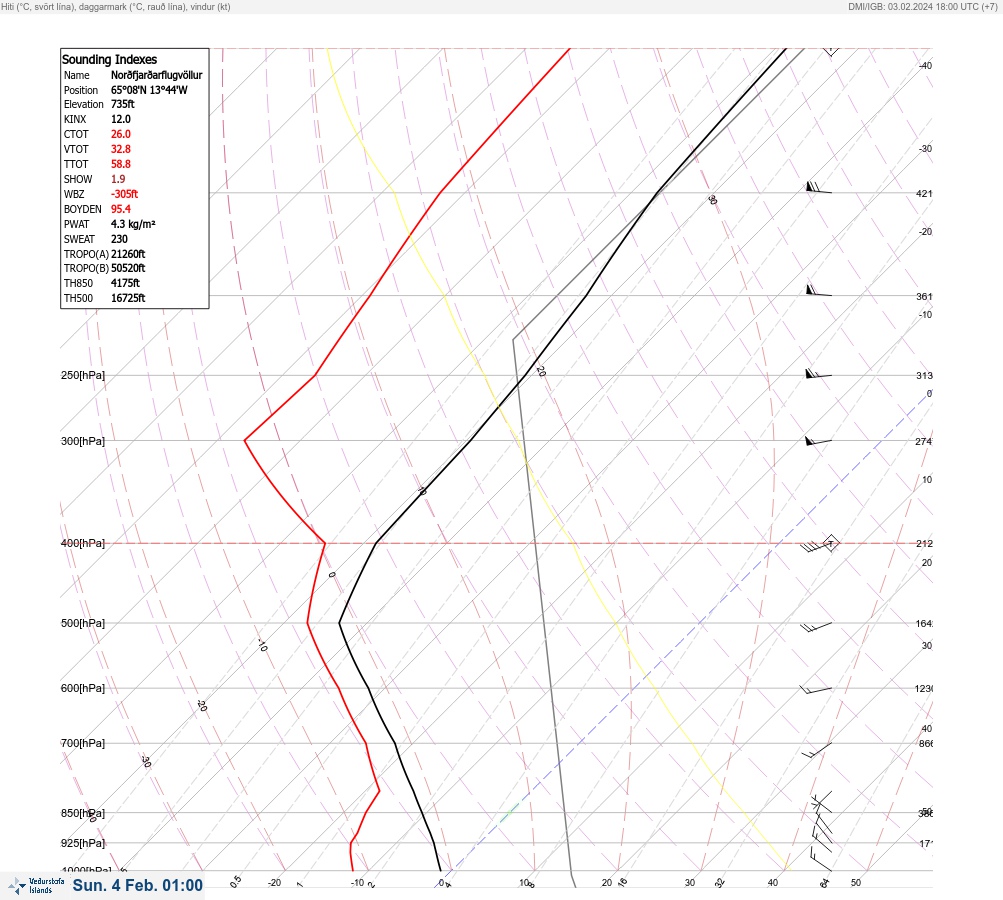Select station name Norðfjarðarflugvöllur
The width and height of the screenshot is (1003, 900).
(156, 75)
